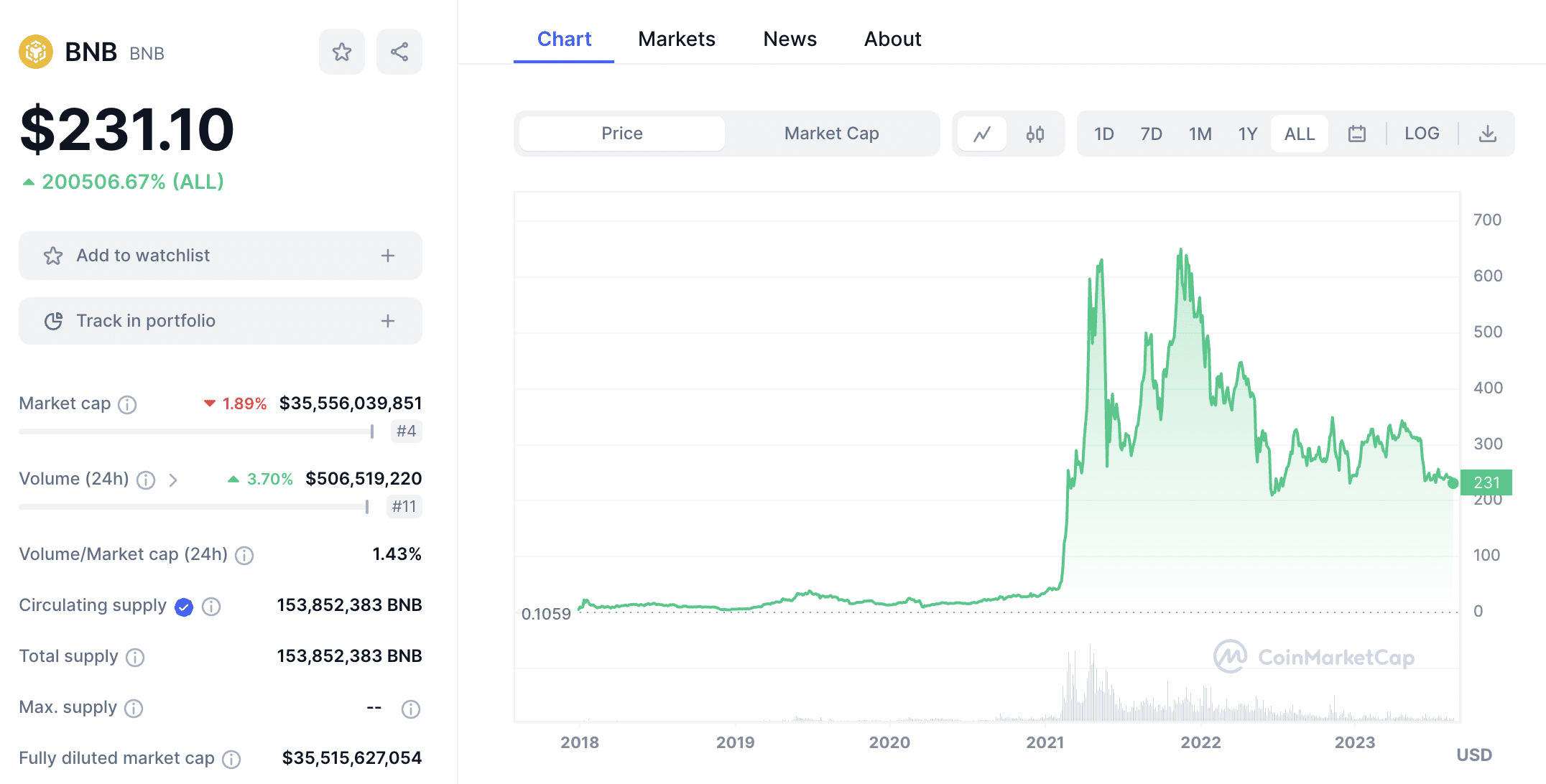Select candlestick chart view icon
The image size is (1546, 784).
(1035, 134)
